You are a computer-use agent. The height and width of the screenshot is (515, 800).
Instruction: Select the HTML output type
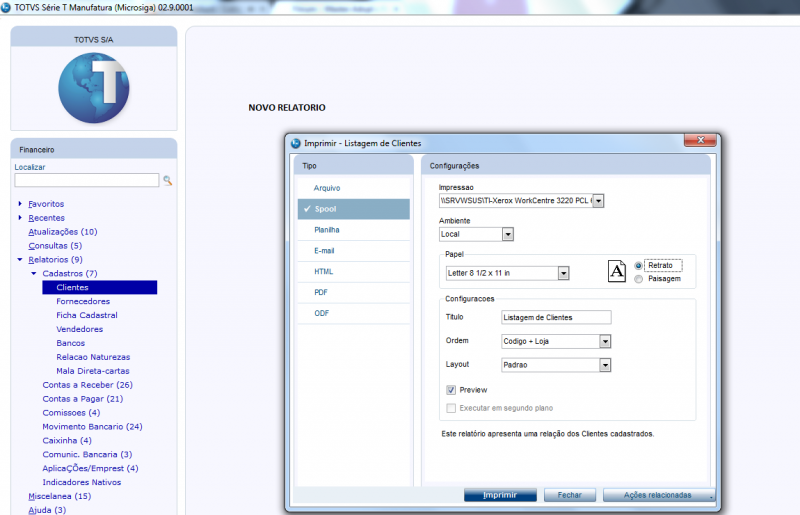354,272
